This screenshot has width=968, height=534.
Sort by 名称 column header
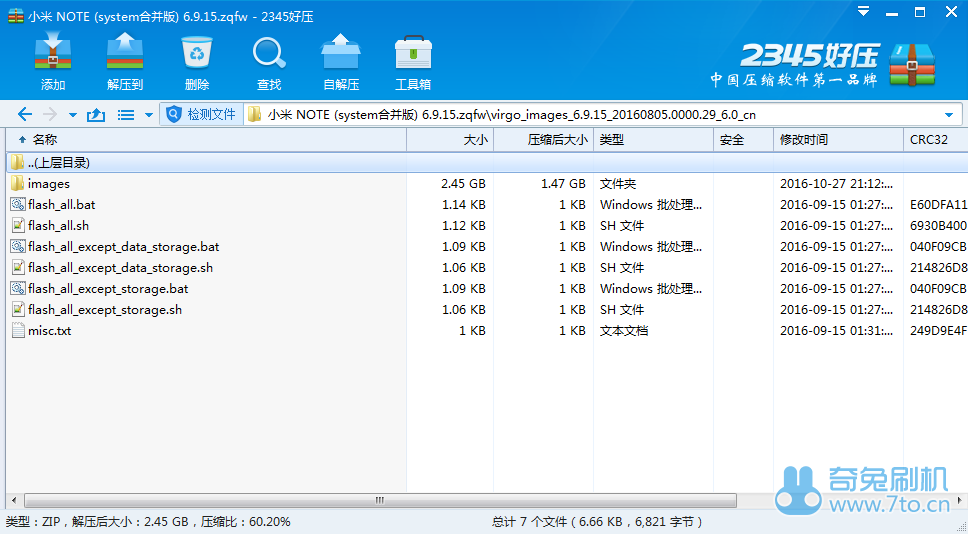point(206,140)
